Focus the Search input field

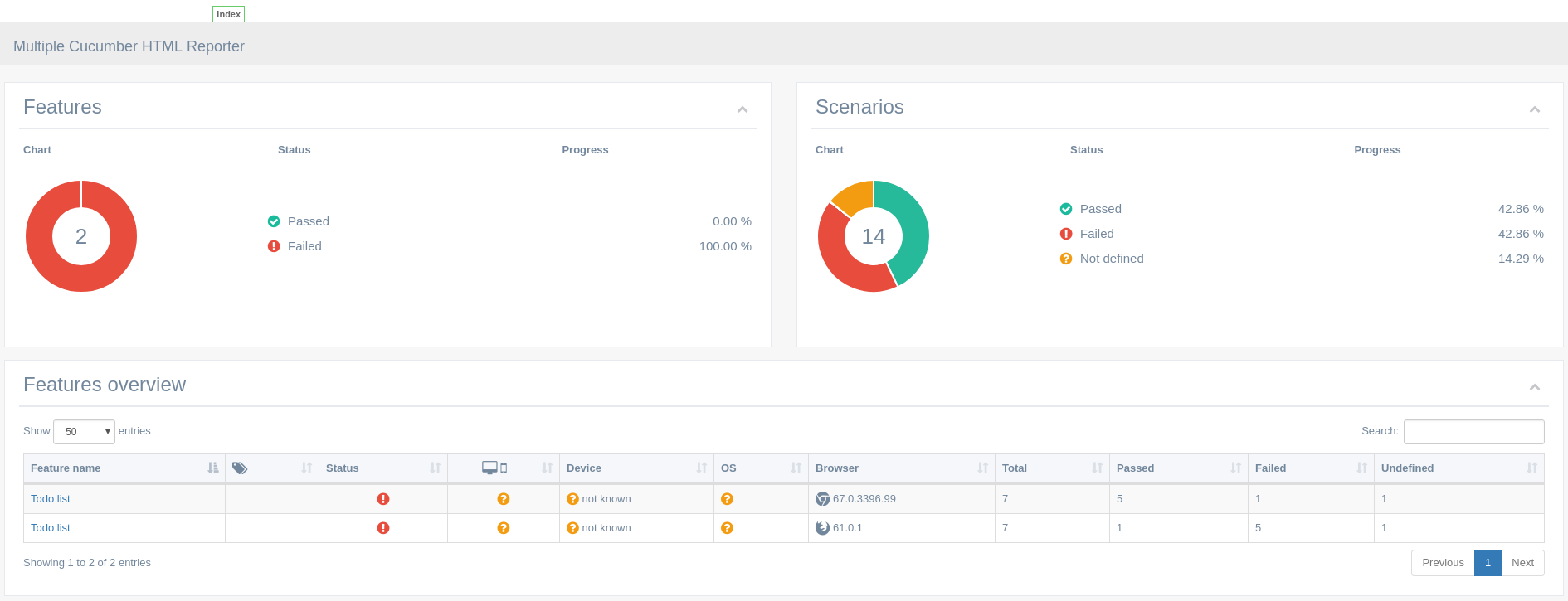[x=1473, y=432]
